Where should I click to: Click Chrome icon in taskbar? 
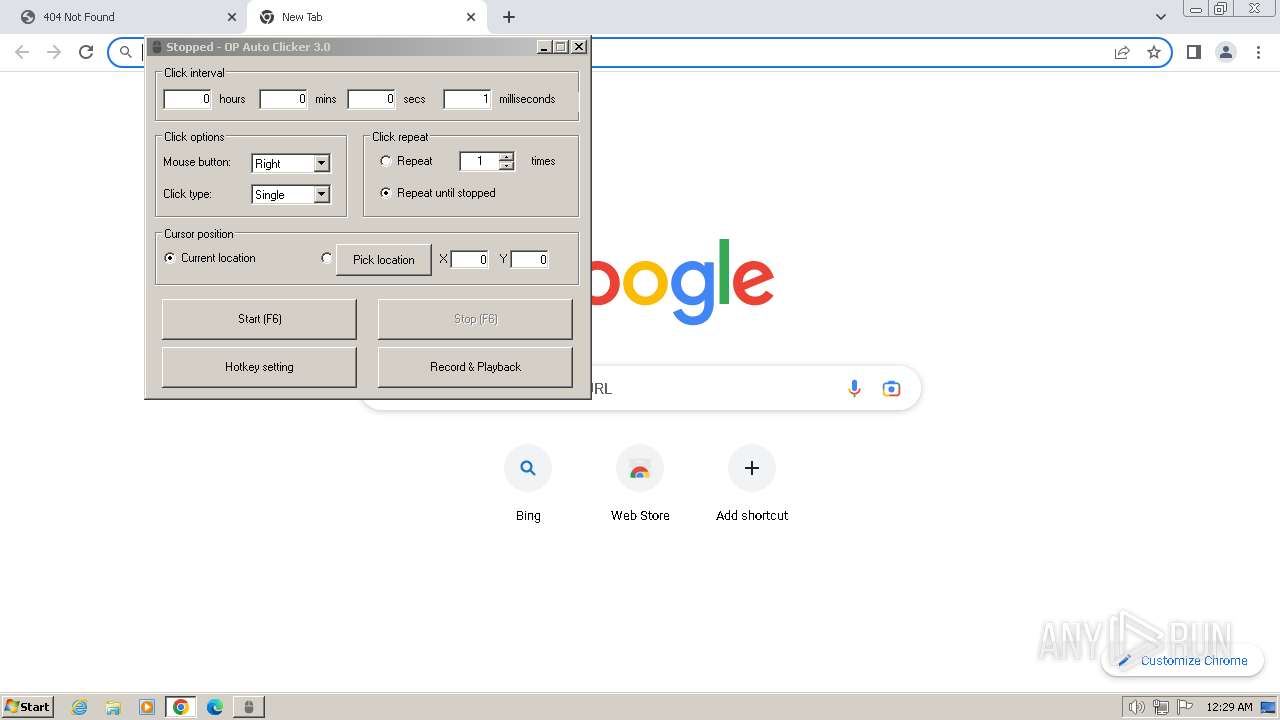coord(181,707)
